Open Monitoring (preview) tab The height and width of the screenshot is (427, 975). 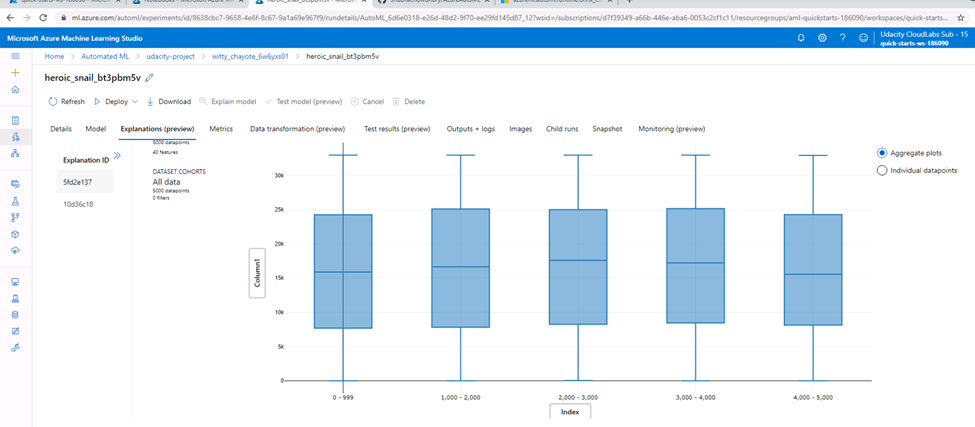click(x=672, y=129)
